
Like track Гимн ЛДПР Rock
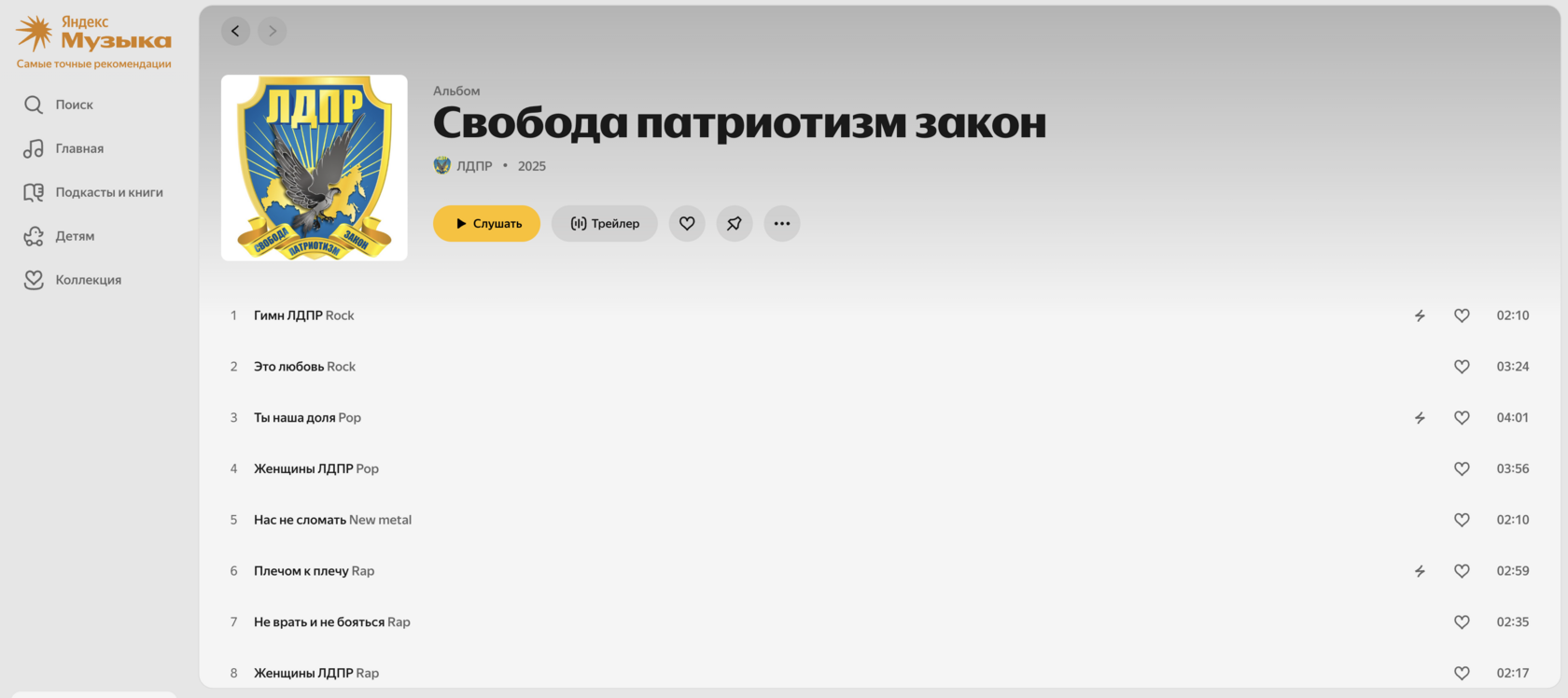(x=1462, y=315)
